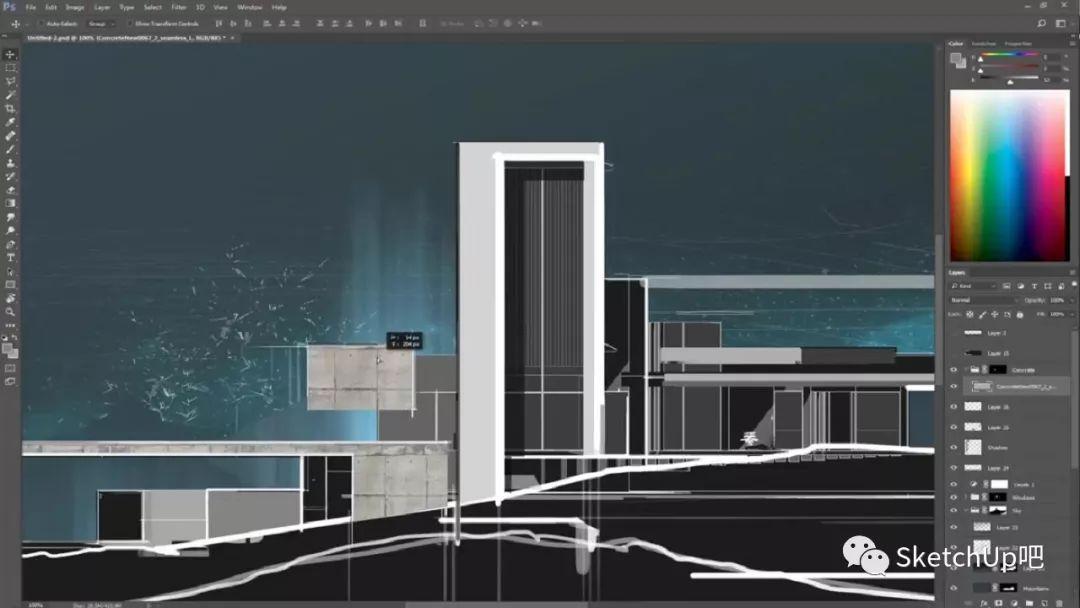Select the Gradient tool

pyautogui.click(x=10, y=203)
